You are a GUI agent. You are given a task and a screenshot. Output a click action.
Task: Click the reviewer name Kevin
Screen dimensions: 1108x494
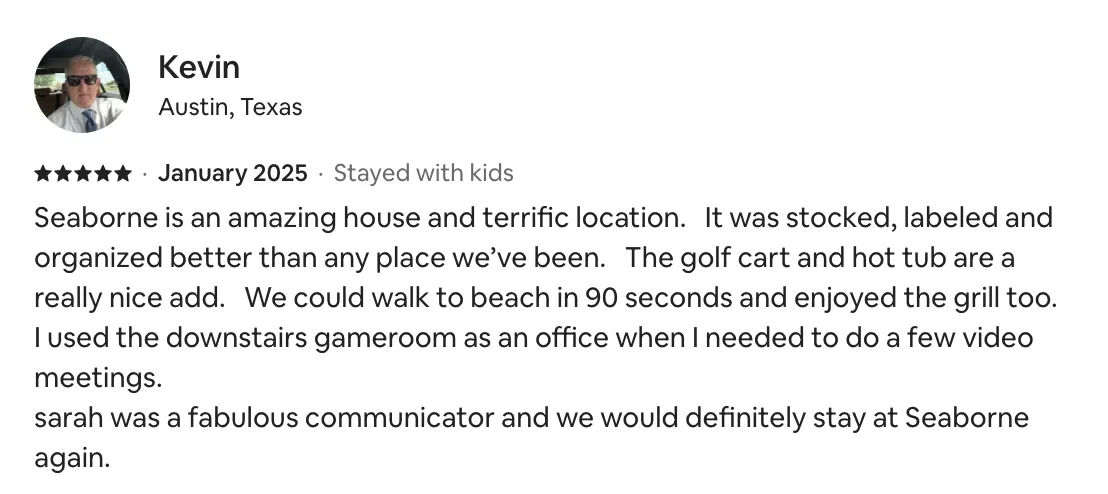click(x=199, y=67)
